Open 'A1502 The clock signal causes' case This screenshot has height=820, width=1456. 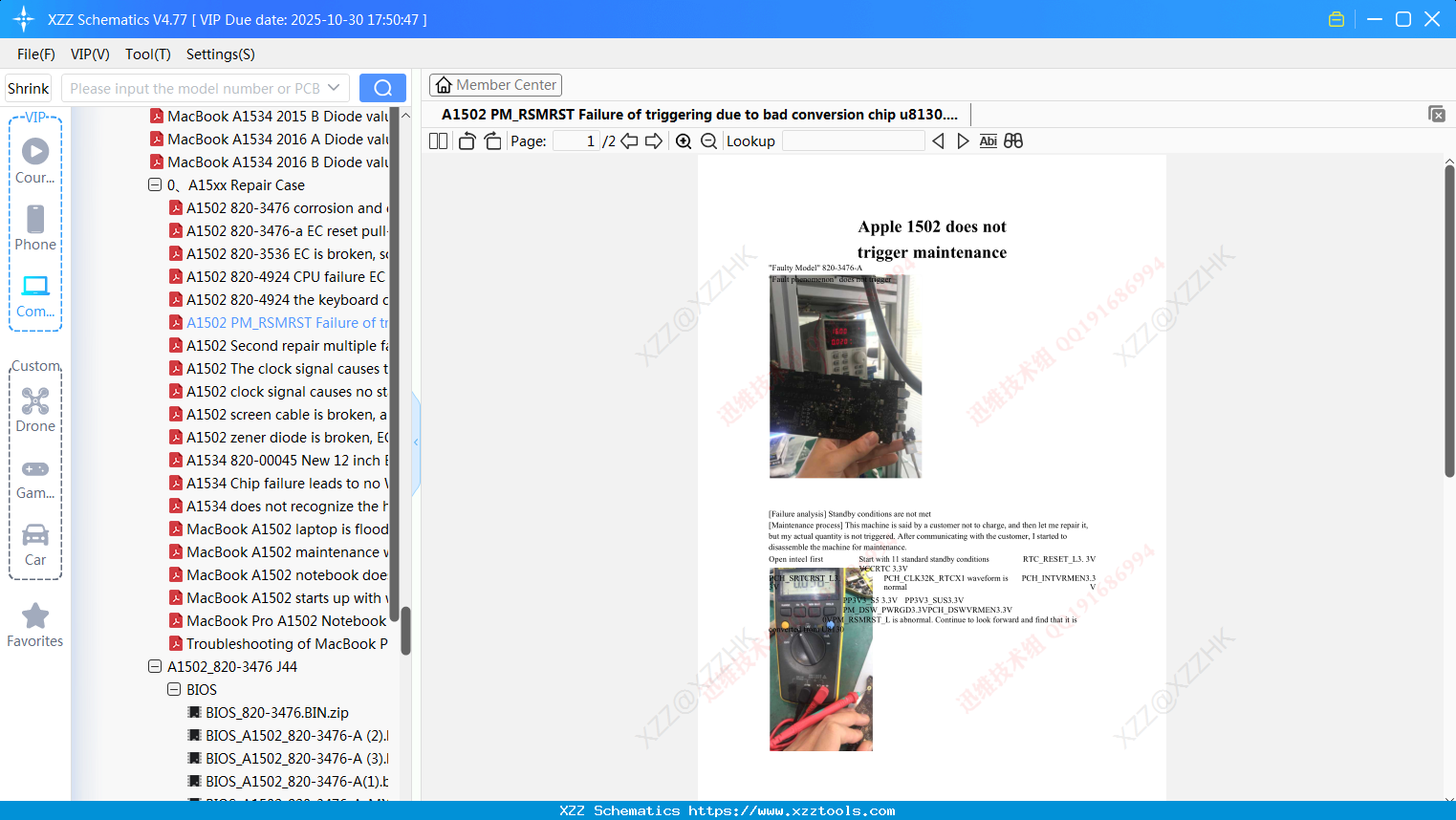click(278, 369)
